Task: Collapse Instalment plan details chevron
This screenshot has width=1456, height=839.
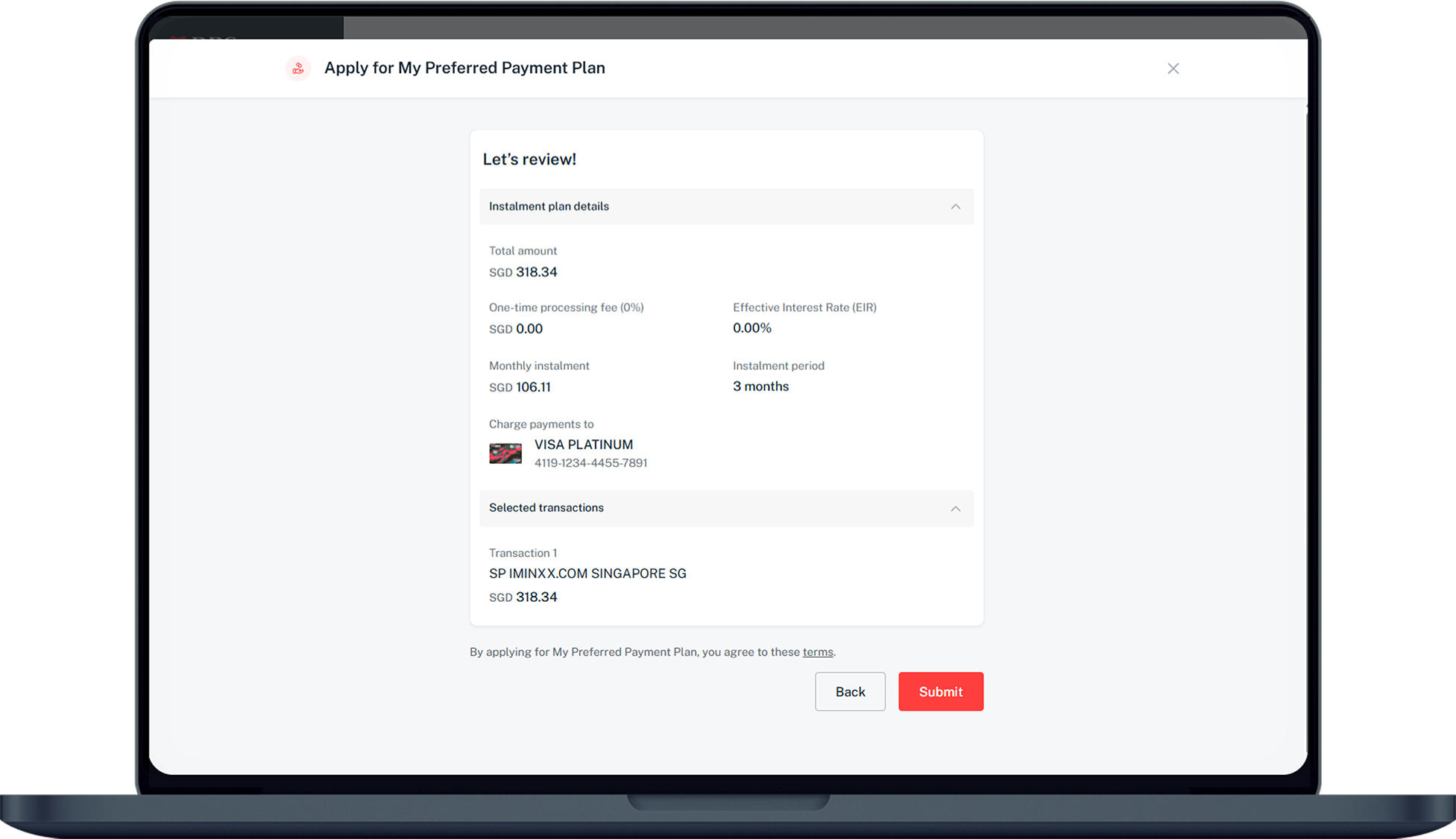Action: (955, 207)
